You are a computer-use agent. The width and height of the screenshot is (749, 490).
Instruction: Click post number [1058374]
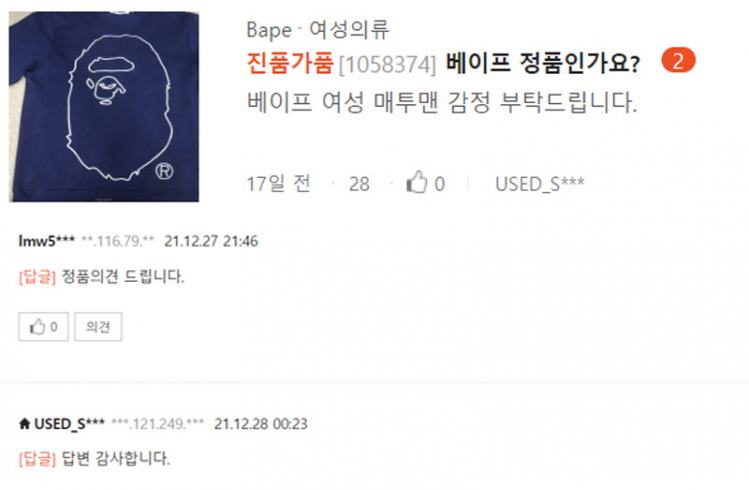387,64
